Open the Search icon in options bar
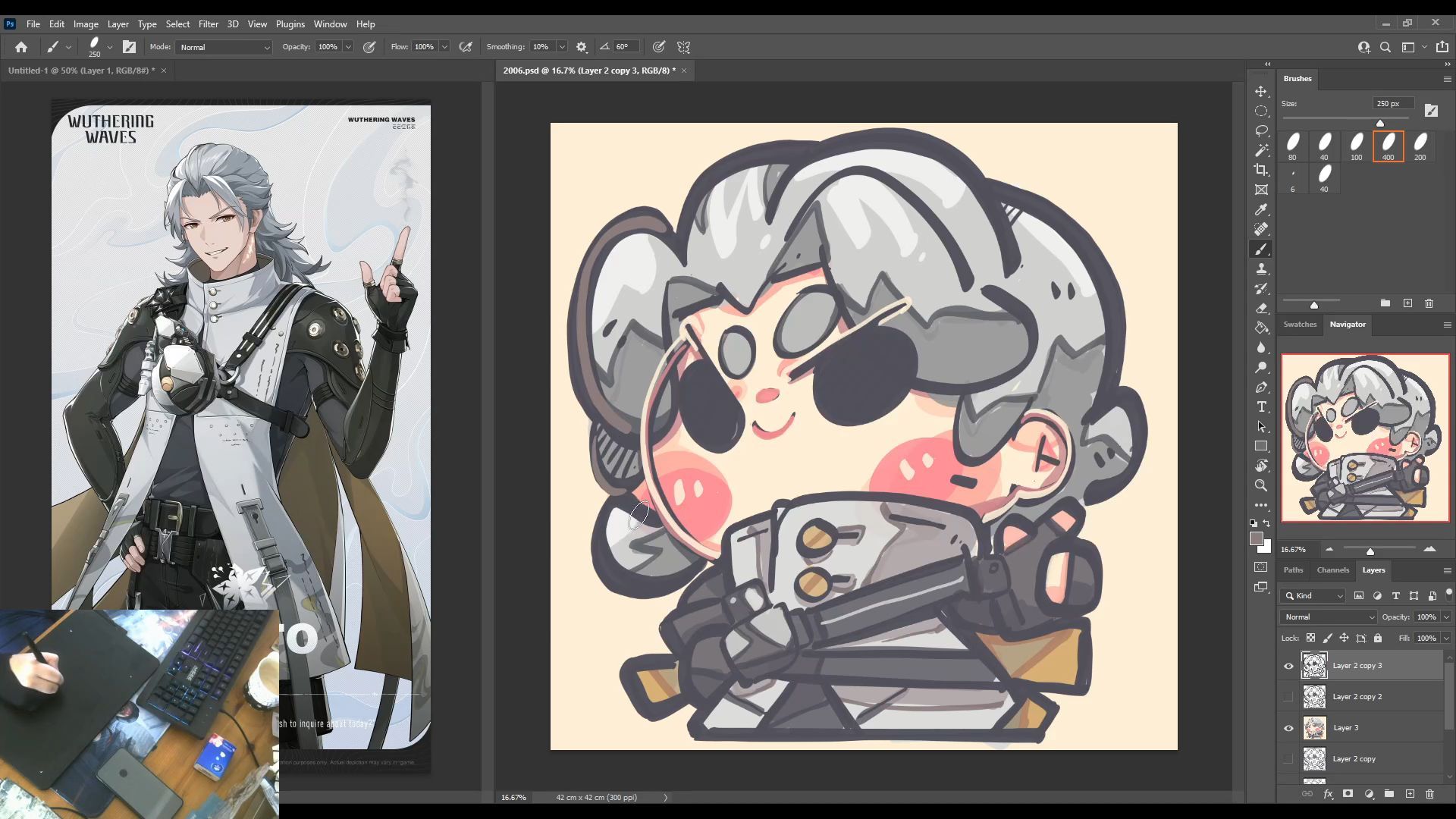Image resolution: width=1456 pixels, height=819 pixels. (1385, 47)
